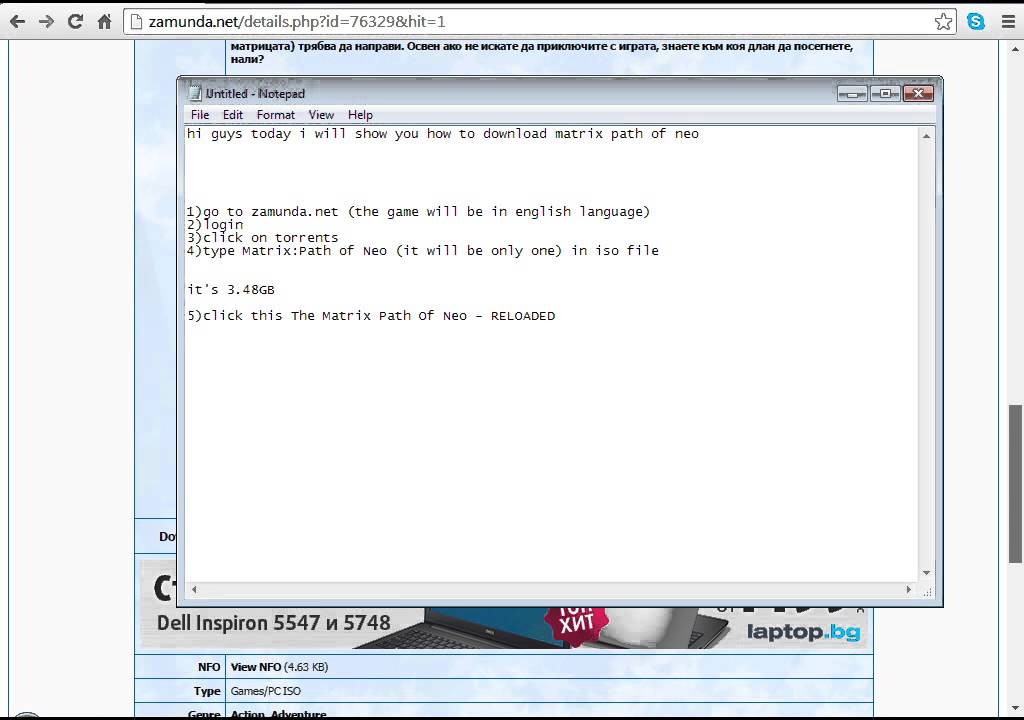Click the line '2)login' in Notepad
The image size is (1024, 720).
coord(215,225)
